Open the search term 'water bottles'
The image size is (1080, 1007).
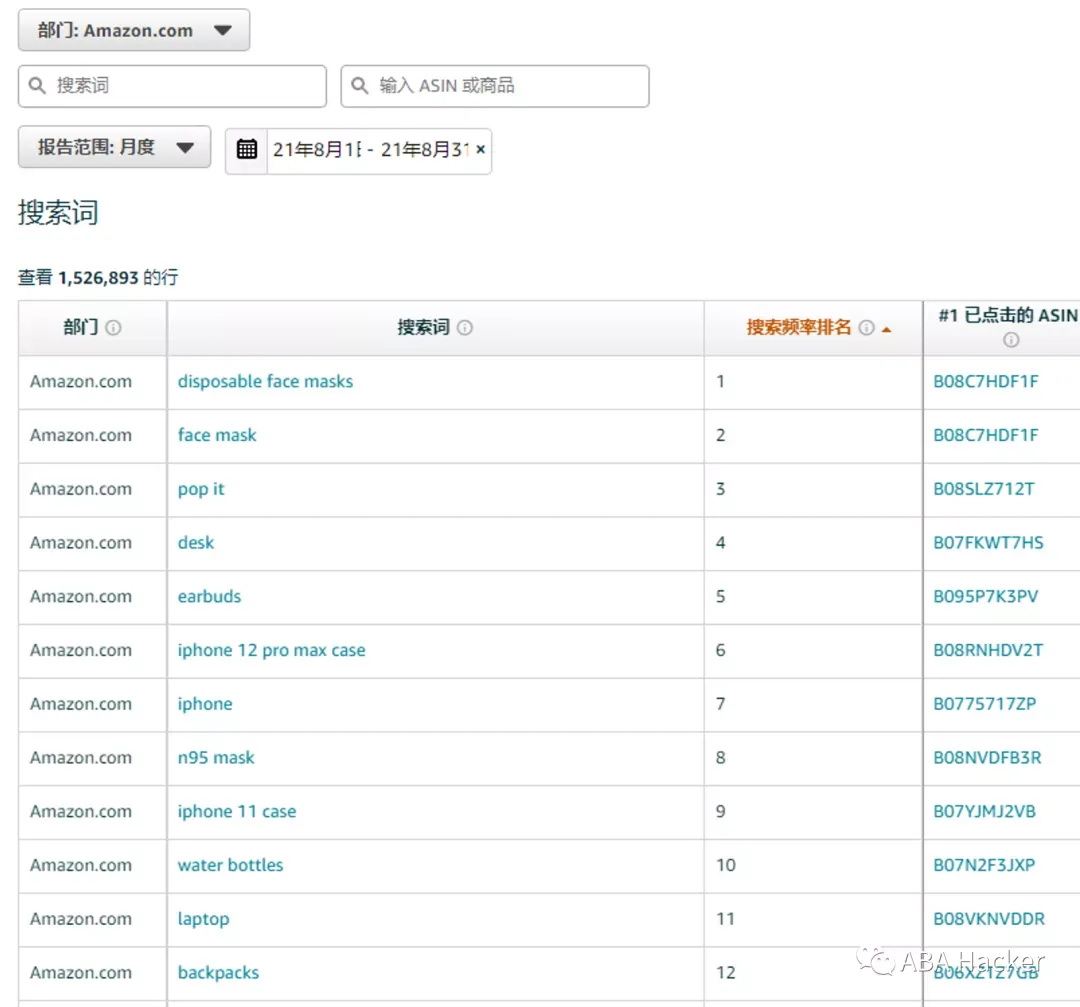point(231,865)
